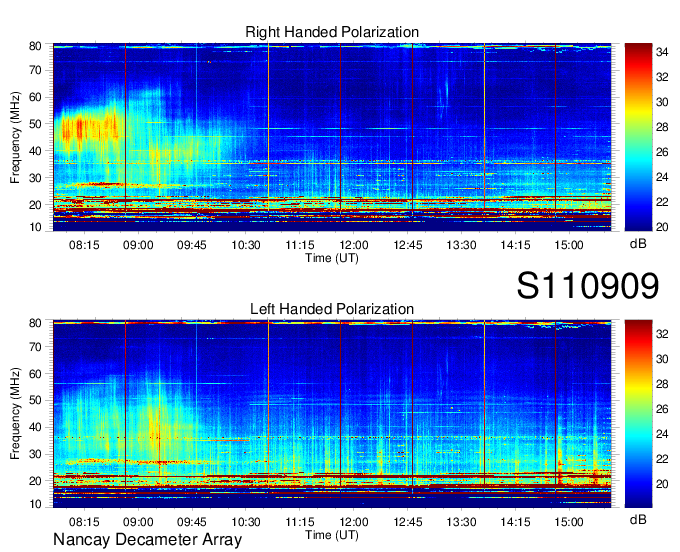This screenshot has height=552, width=680.
Task: Click the 34 value on the upper color bar
Action: pyautogui.click(x=662, y=52)
